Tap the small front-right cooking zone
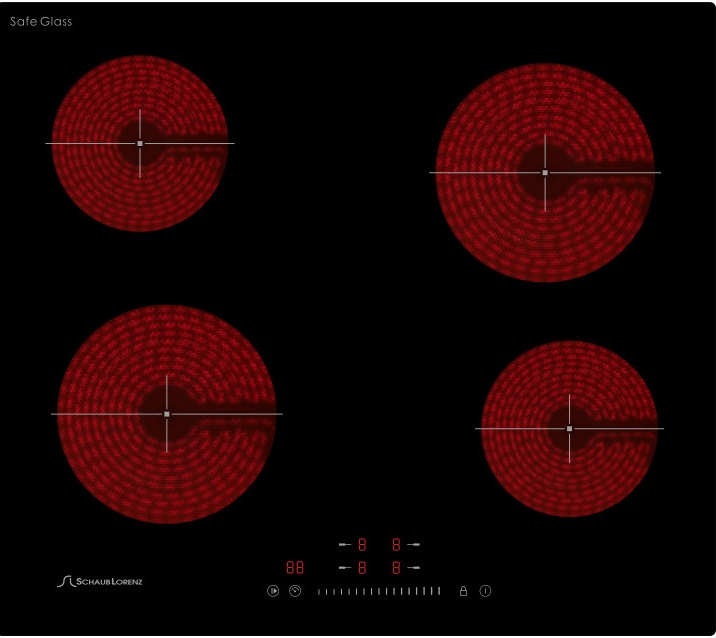The width and height of the screenshot is (716, 638). pyautogui.click(x=569, y=428)
